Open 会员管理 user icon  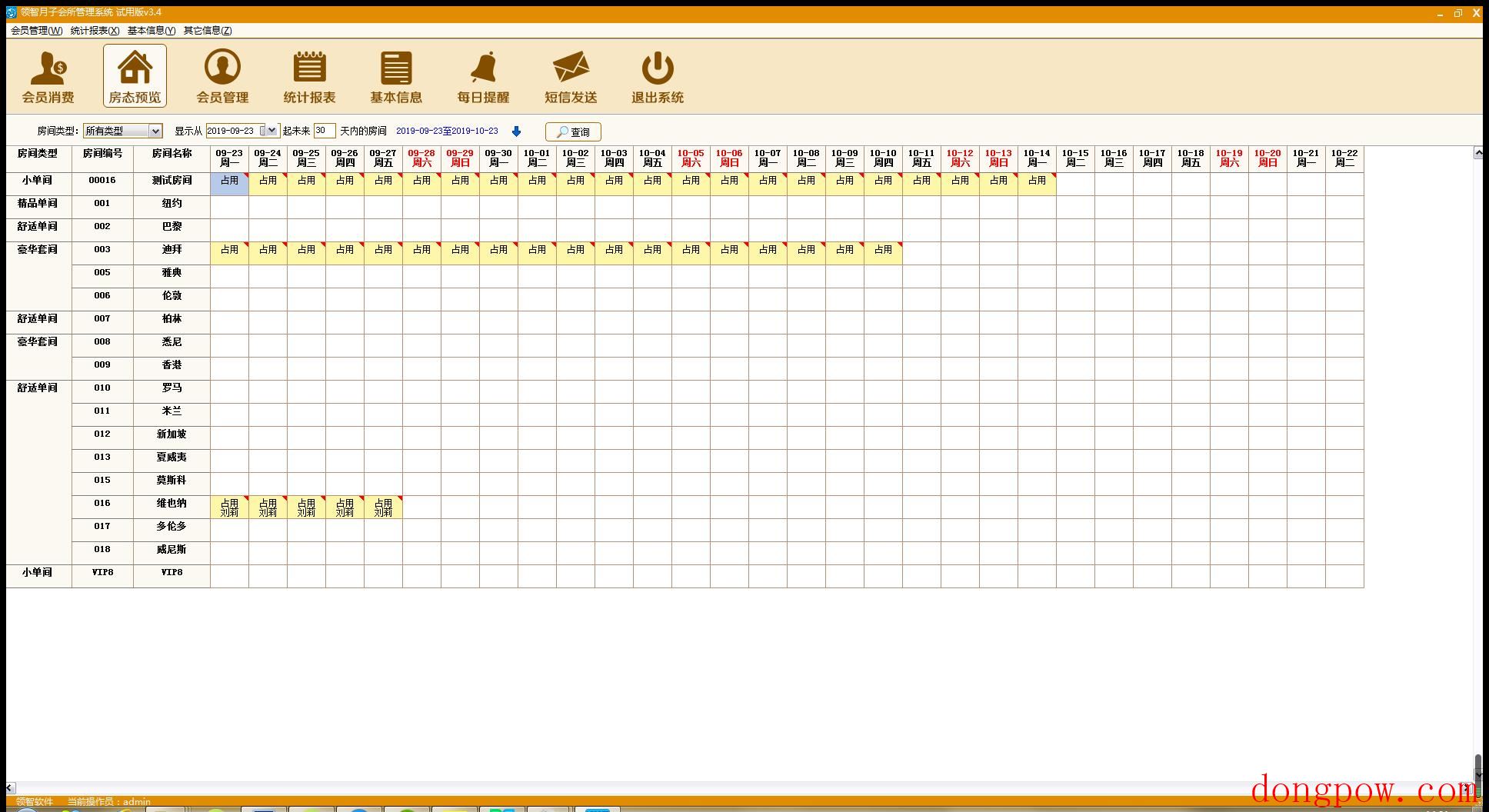pyautogui.click(x=222, y=76)
